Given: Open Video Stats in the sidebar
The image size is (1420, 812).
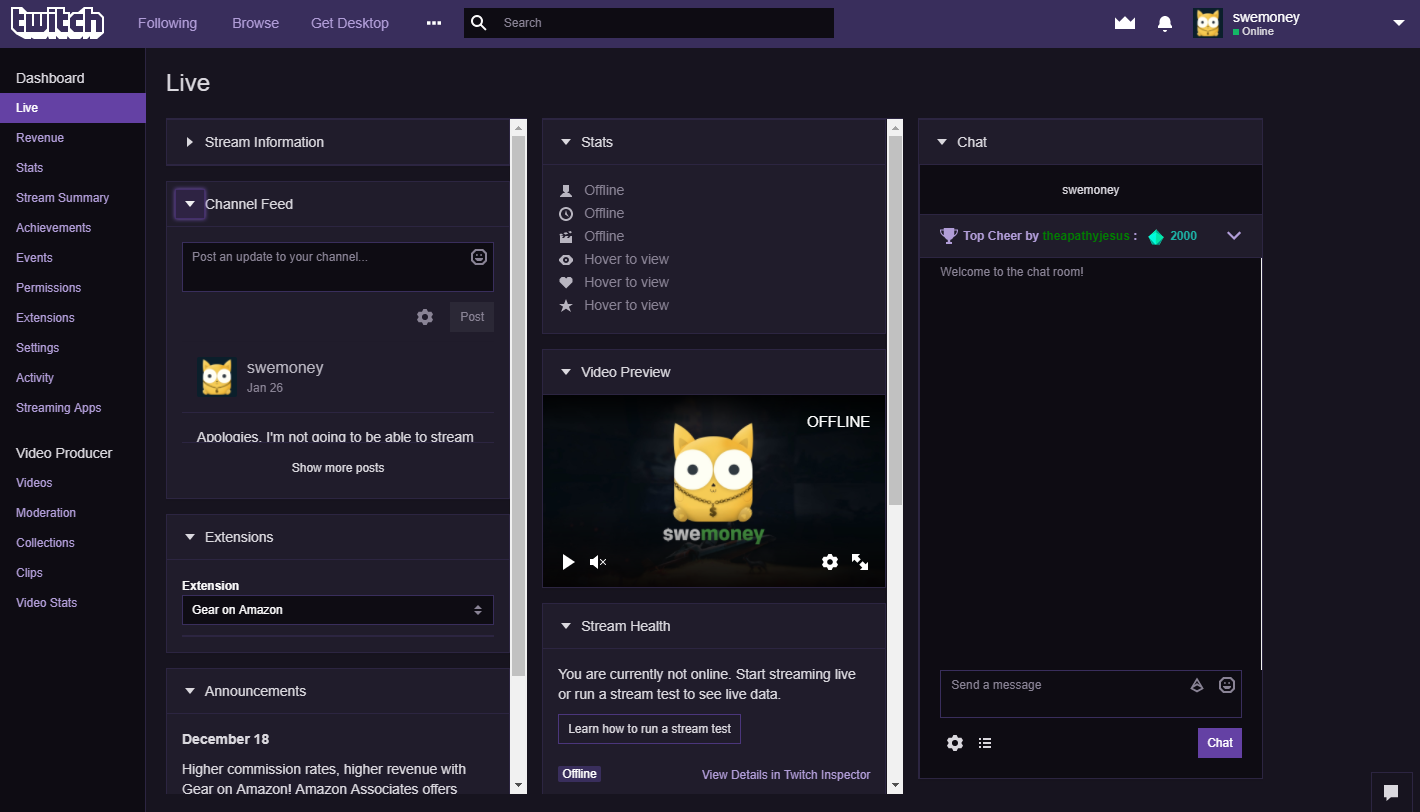Looking at the screenshot, I should point(47,603).
